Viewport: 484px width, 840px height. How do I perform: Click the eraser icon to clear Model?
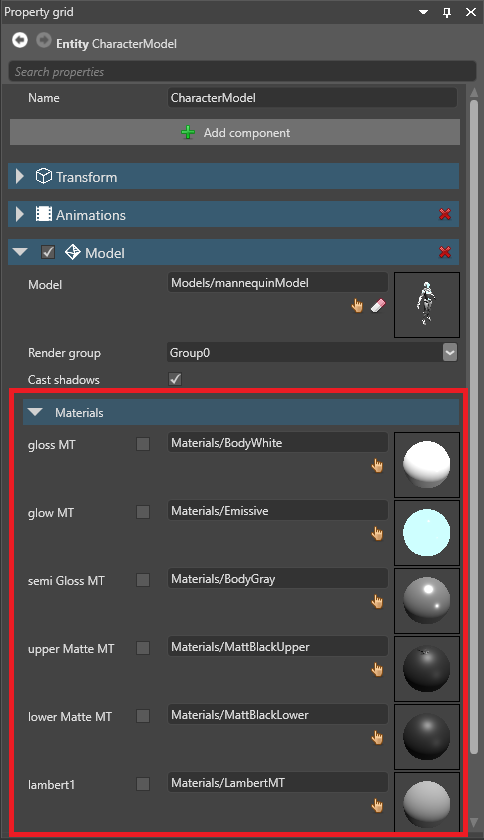pyautogui.click(x=378, y=306)
